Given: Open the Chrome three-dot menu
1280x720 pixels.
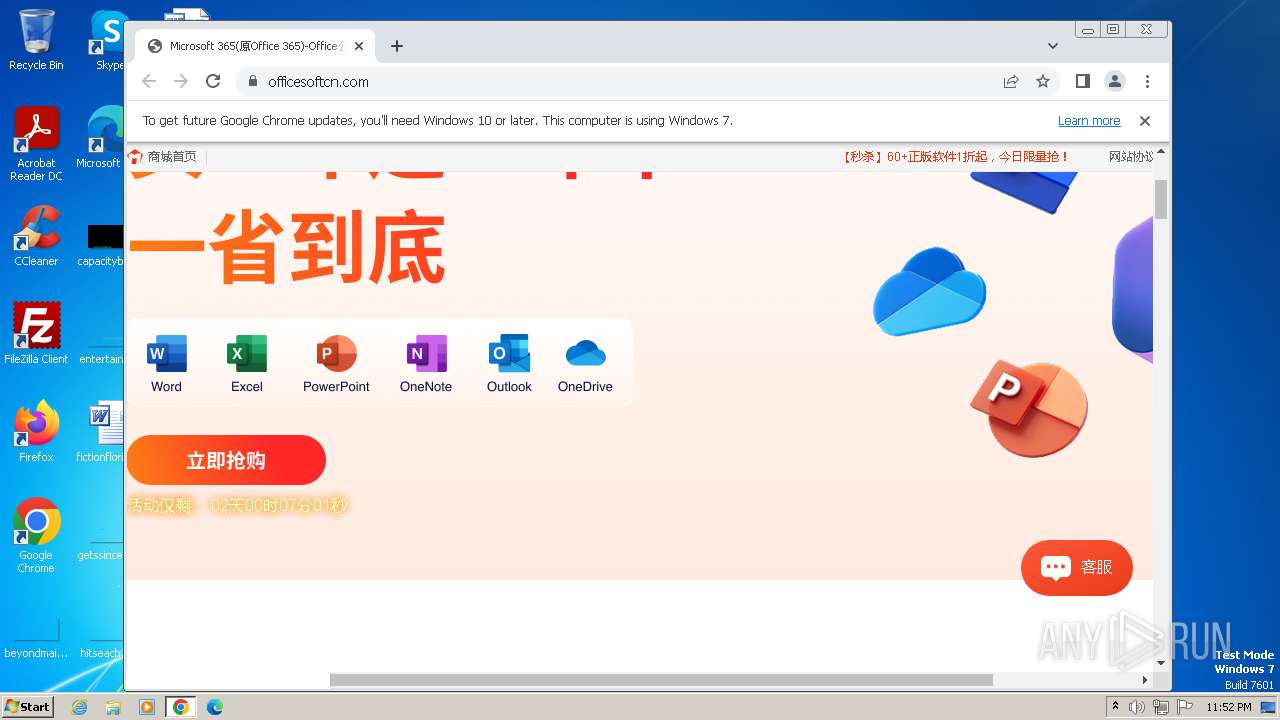Looking at the screenshot, I should (1147, 81).
